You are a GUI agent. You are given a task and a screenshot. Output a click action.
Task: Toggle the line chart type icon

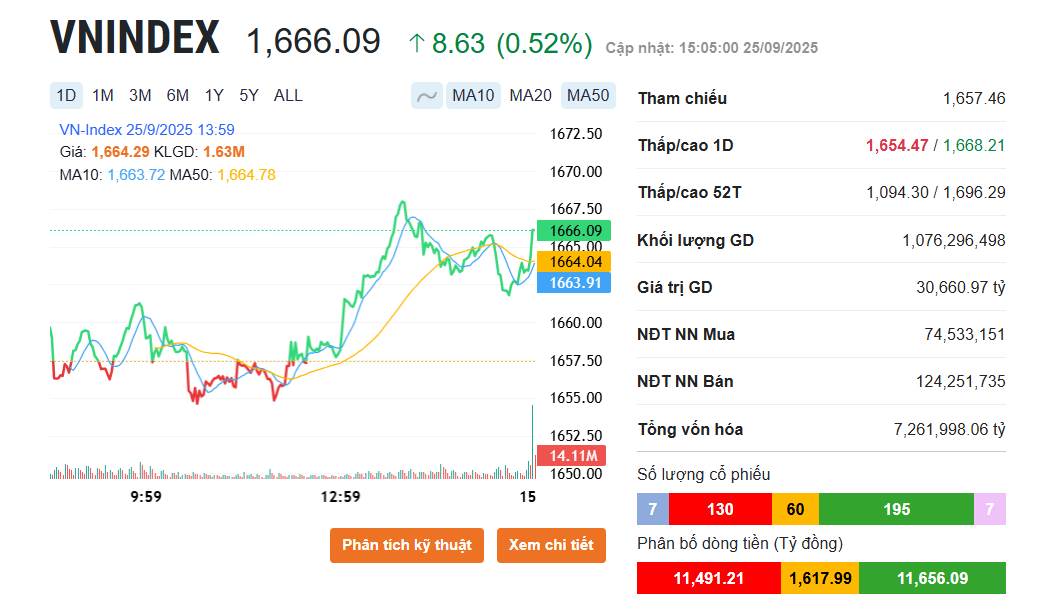[427, 96]
